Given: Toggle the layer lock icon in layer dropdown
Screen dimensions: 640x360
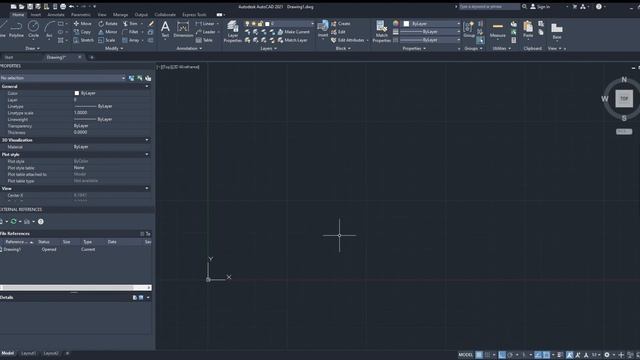Looking at the screenshot, I should pyautogui.click(x=260, y=24).
